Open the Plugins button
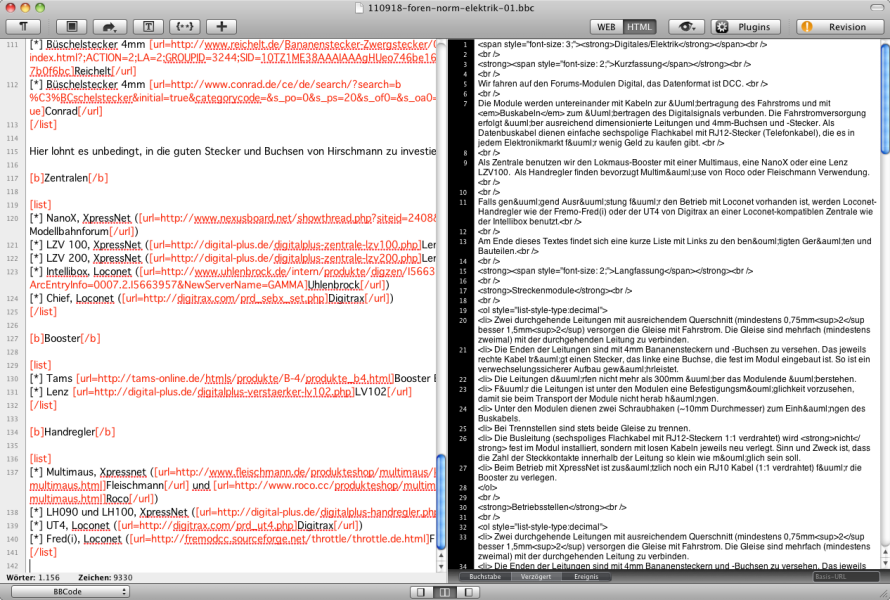 coord(746,27)
